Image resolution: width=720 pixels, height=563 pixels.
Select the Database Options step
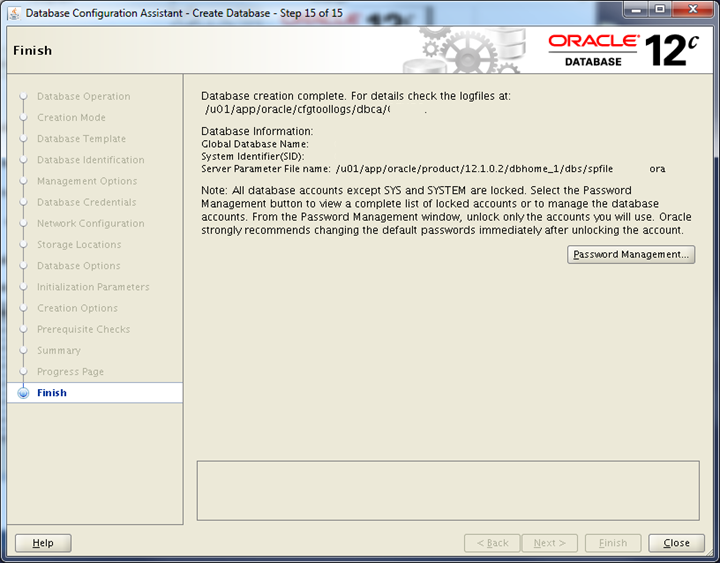point(79,265)
